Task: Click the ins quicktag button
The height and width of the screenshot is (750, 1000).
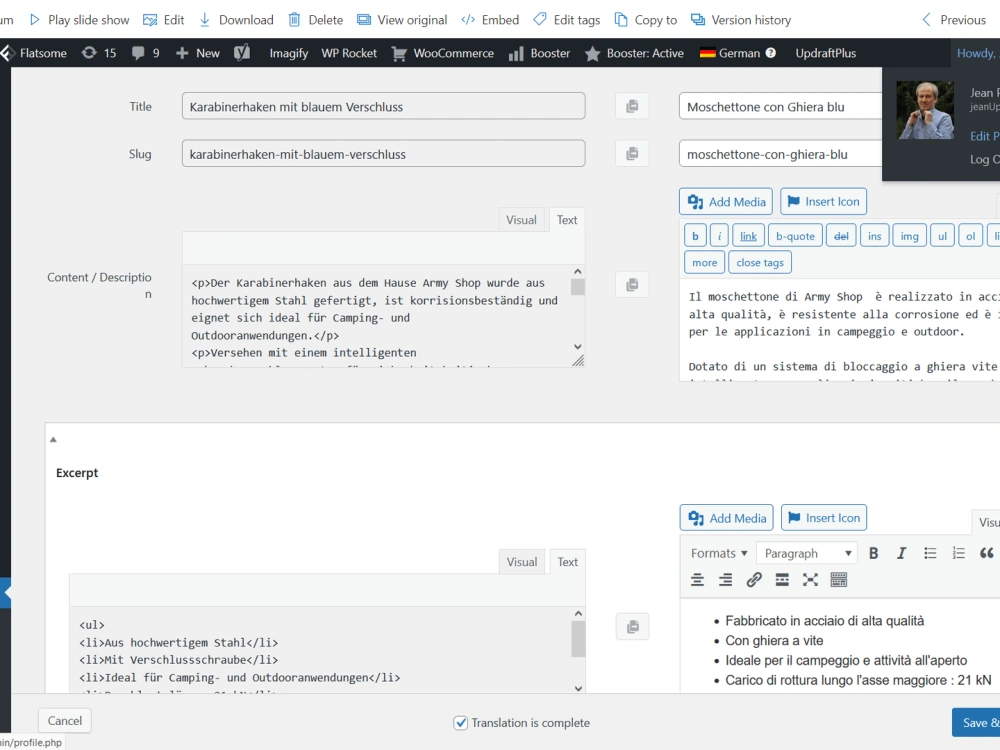Action: [x=874, y=236]
